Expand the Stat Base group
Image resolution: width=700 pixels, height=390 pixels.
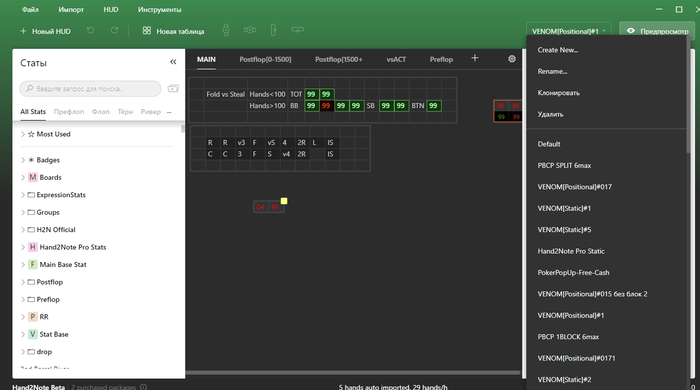(x=23, y=334)
